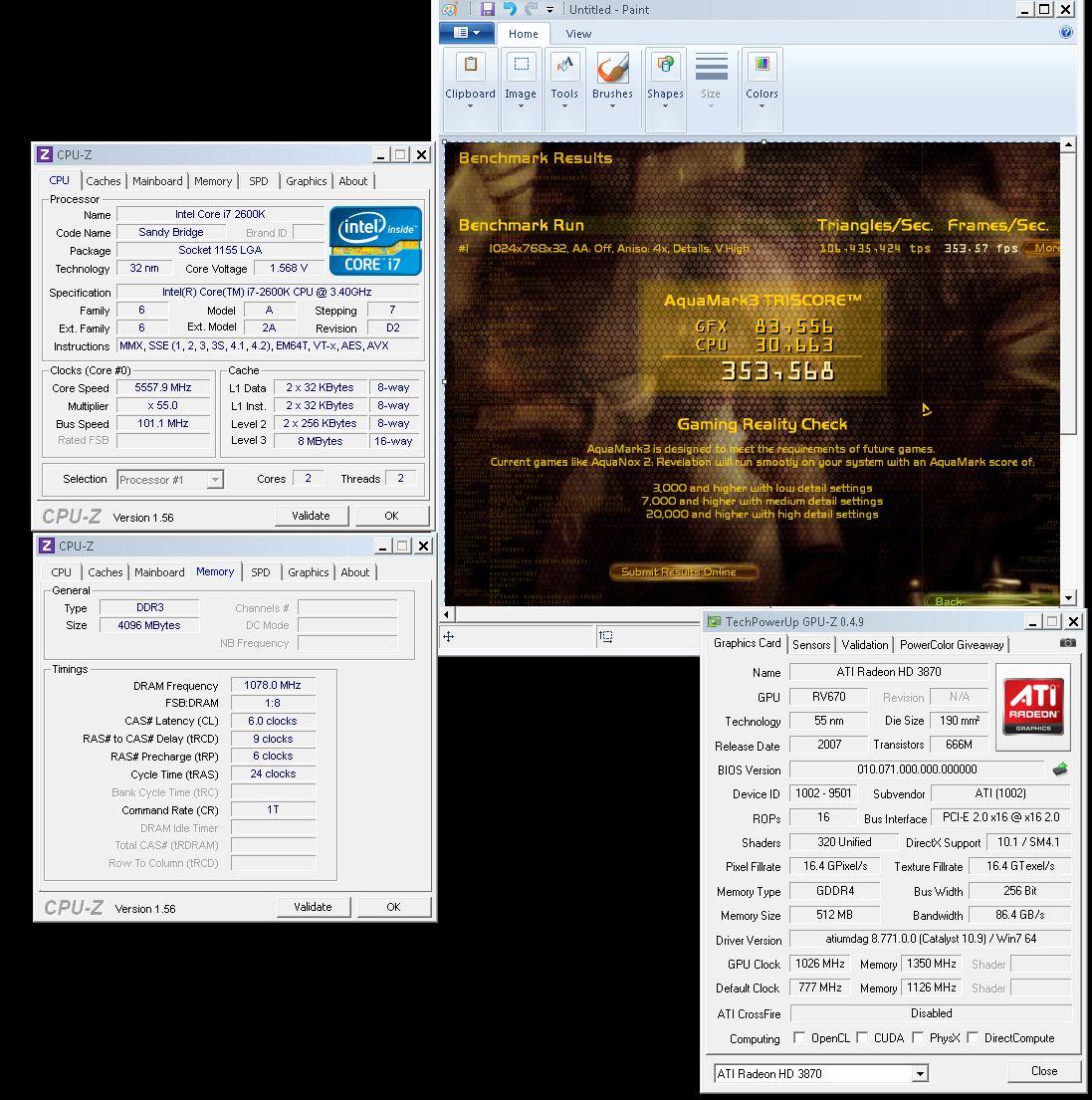Click the Shapes icon in Paint ribbon

coord(665,67)
